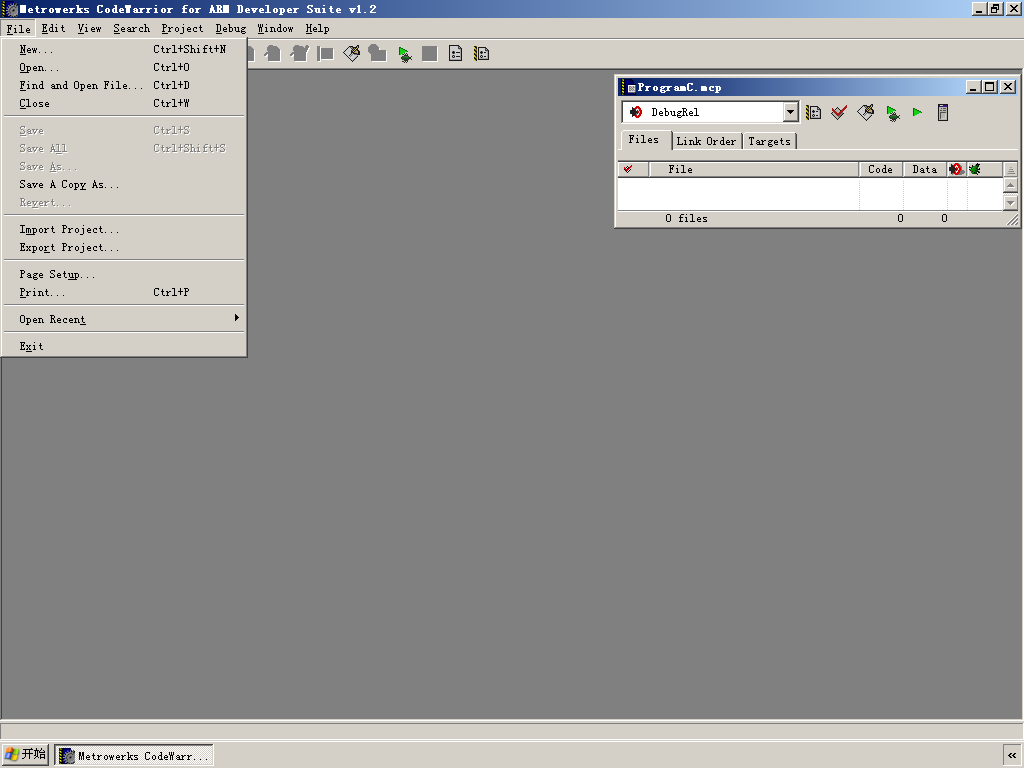Click the plain document list icon in main toolbar
Viewport: 1024px width, 768px height.
click(456, 54)
